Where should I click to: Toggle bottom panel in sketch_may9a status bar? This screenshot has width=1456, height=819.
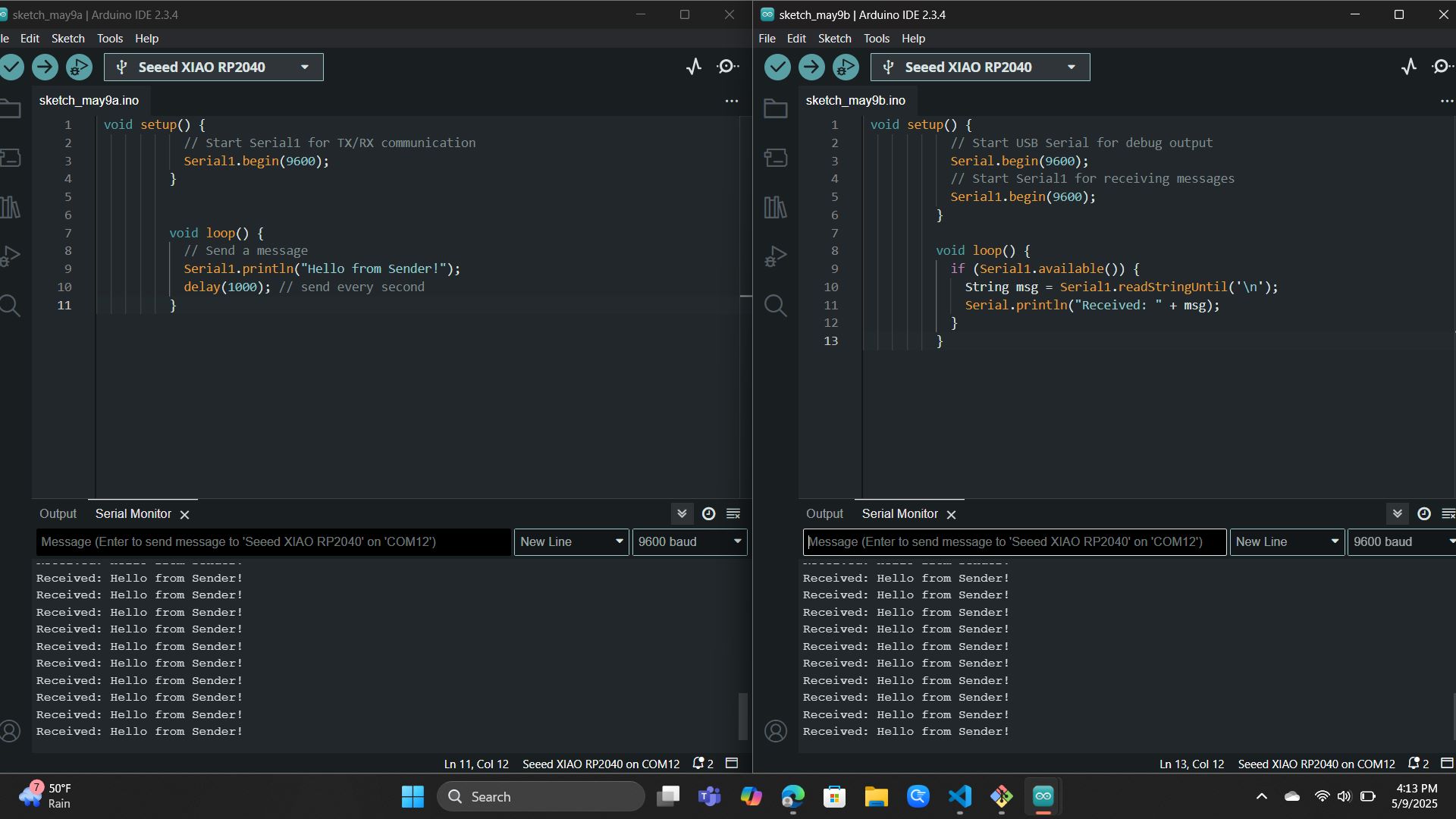pos(732,763)
